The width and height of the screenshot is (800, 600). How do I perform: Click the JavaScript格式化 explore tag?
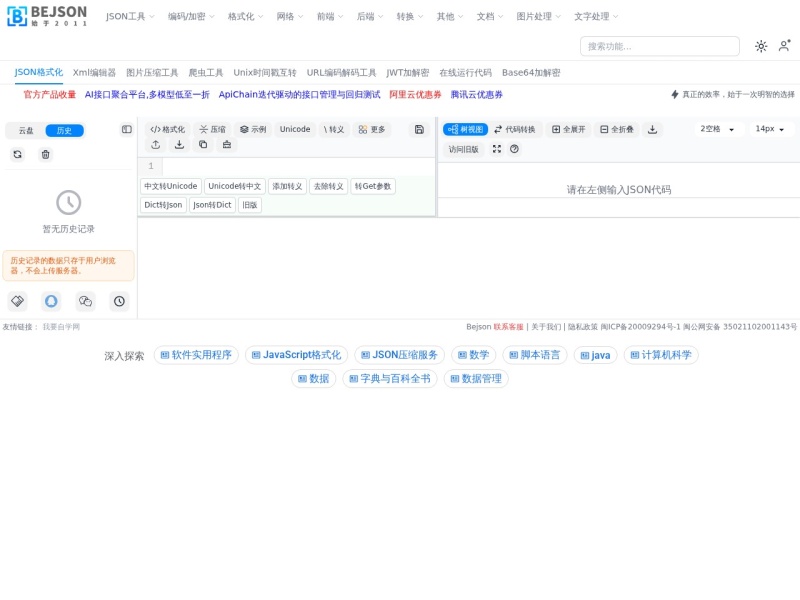[296, 355]
